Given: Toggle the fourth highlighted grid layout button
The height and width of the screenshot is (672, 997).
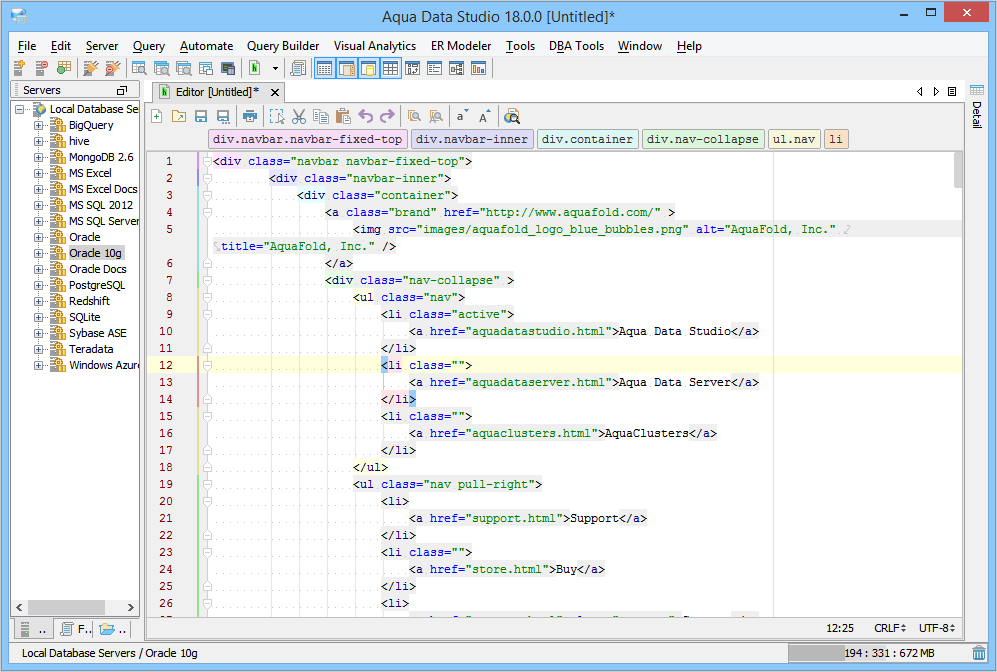Looking at the screenshot, I should click(390, 68).
